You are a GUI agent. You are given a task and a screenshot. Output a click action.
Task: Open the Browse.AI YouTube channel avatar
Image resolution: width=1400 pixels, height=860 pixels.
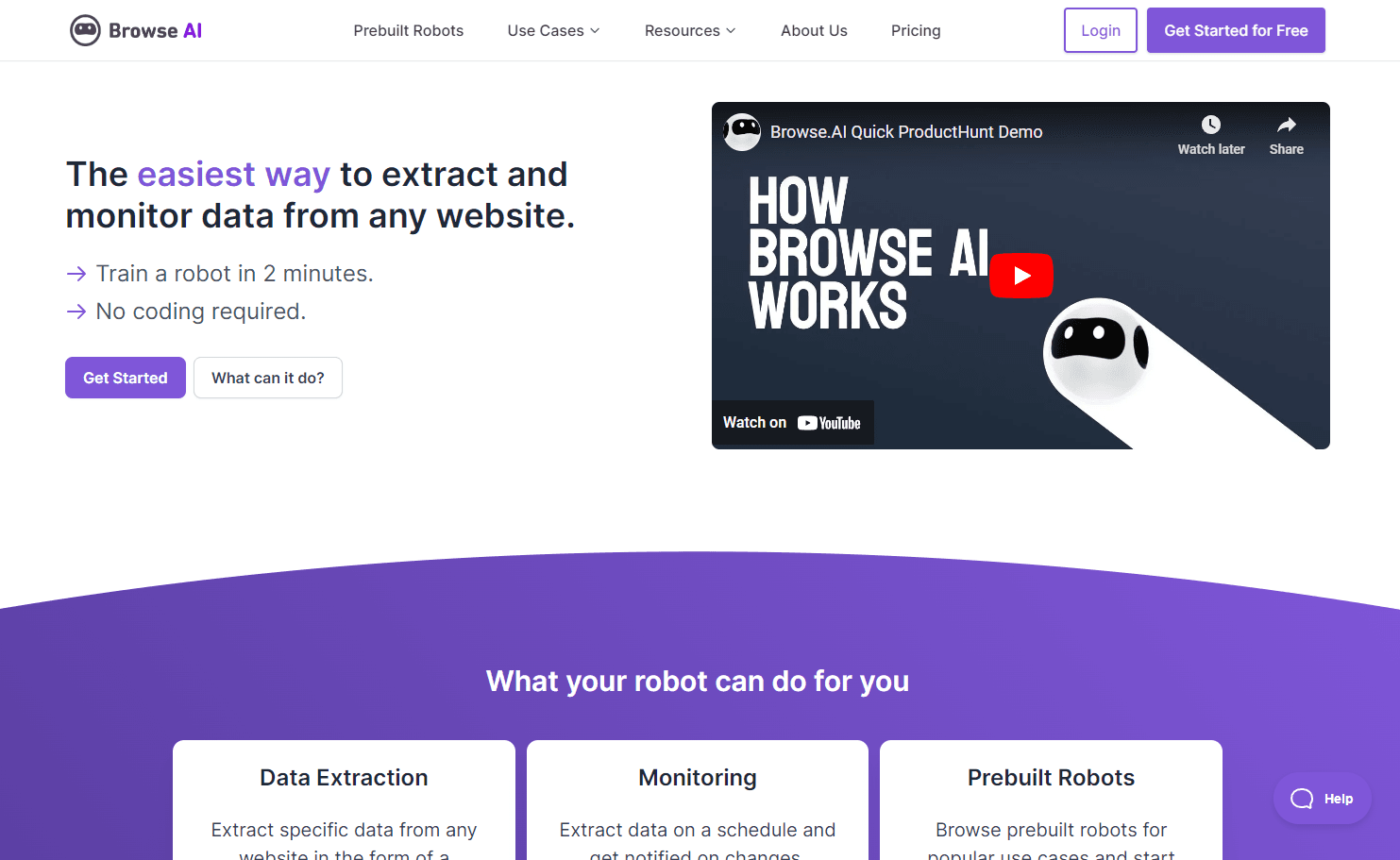tap(742, 132)
